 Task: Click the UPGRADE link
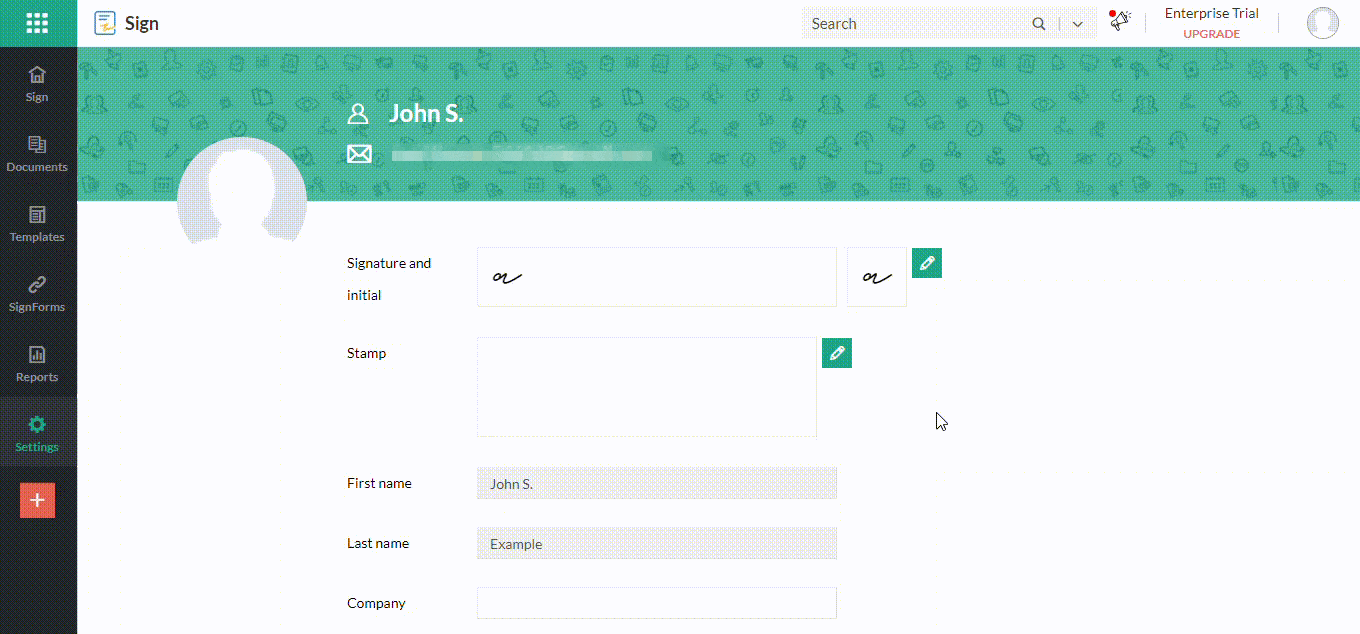1211,33
